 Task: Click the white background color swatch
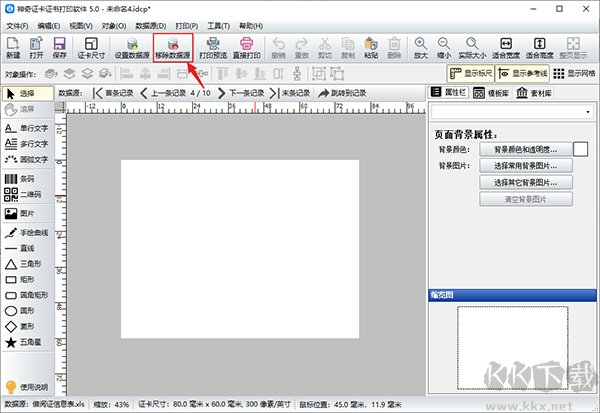580,149
